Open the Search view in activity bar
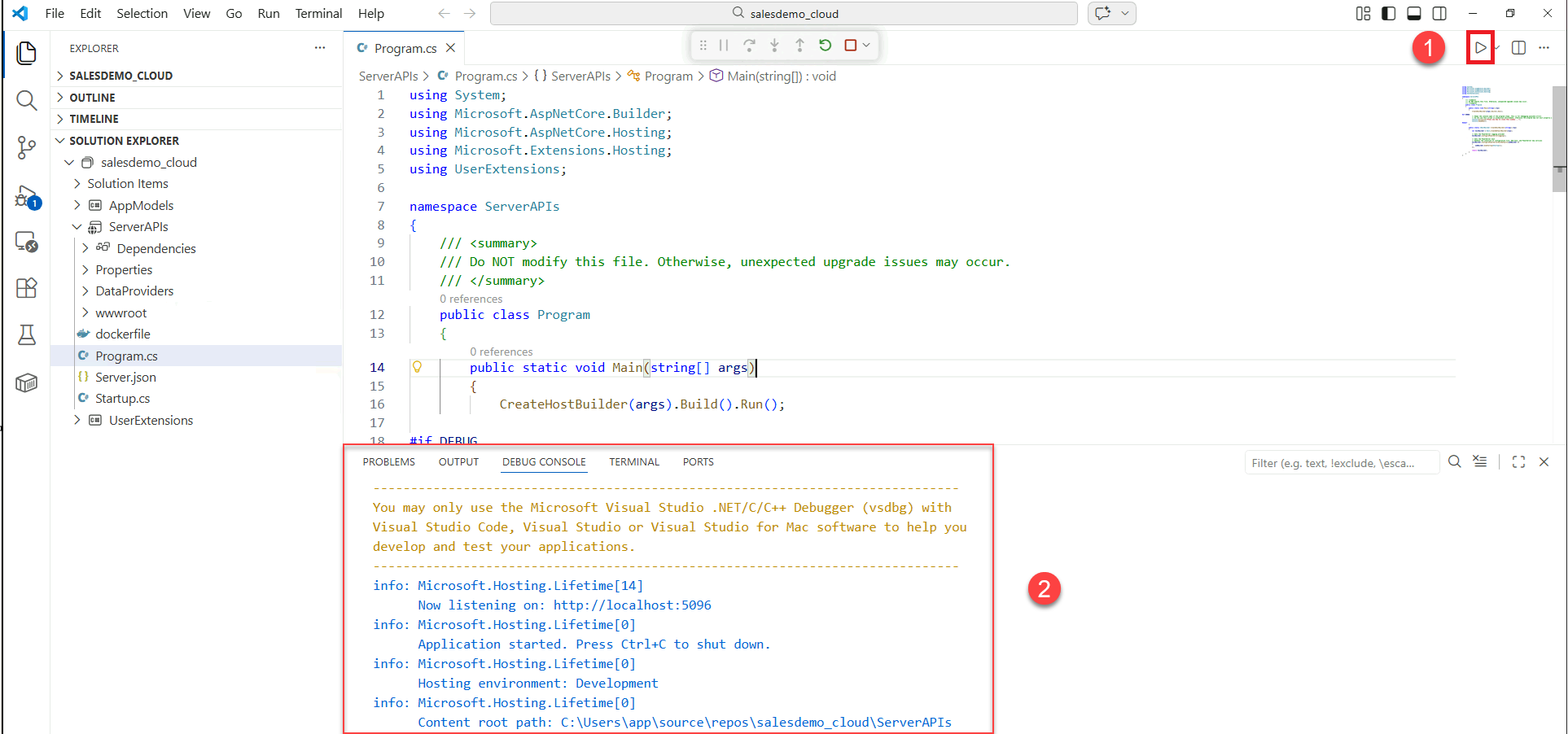 (x=27, y=101)
